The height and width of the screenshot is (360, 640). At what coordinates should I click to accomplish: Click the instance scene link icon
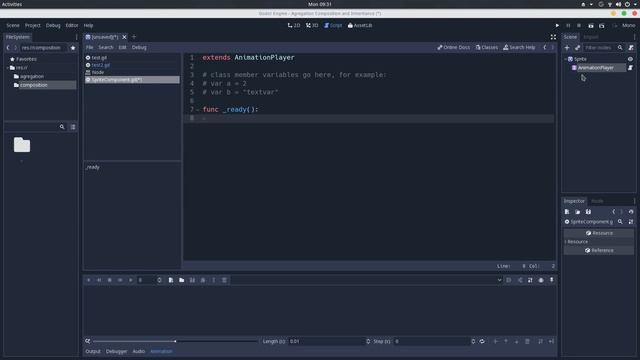point(577,48)
